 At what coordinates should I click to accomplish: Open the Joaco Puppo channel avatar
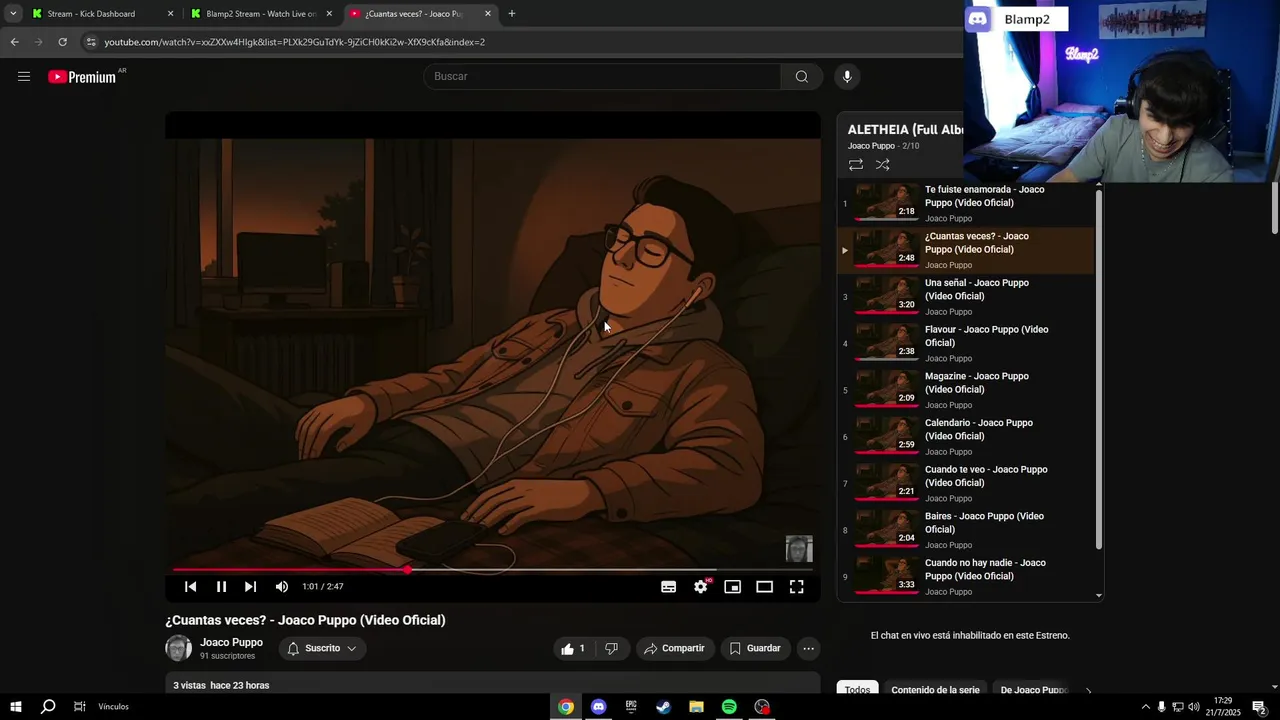[178, 648]
